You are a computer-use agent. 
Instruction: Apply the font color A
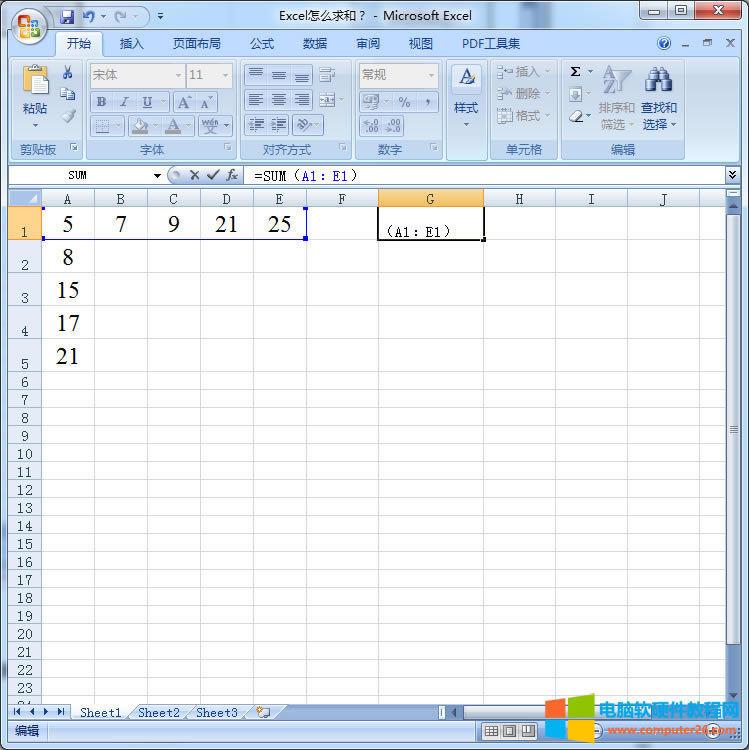pos(173,126)
